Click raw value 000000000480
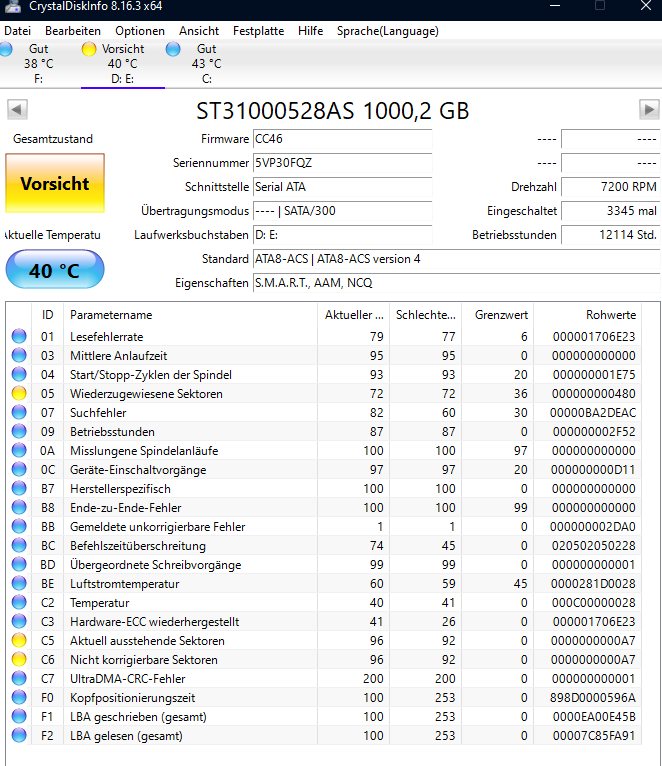The width and height of the screenshot is (662, 766). click(x=594, y=394)
